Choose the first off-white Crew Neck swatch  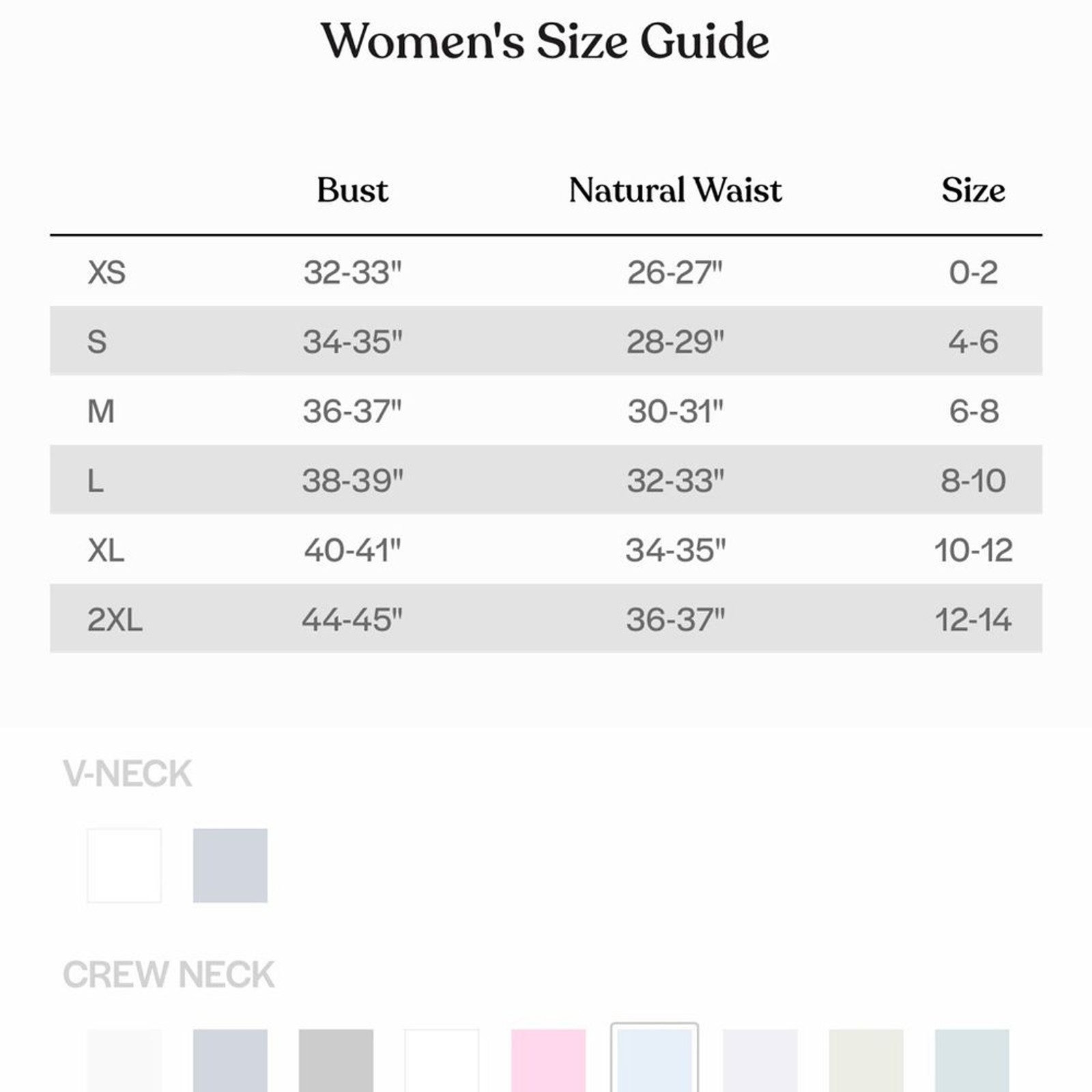[124, 1061]
